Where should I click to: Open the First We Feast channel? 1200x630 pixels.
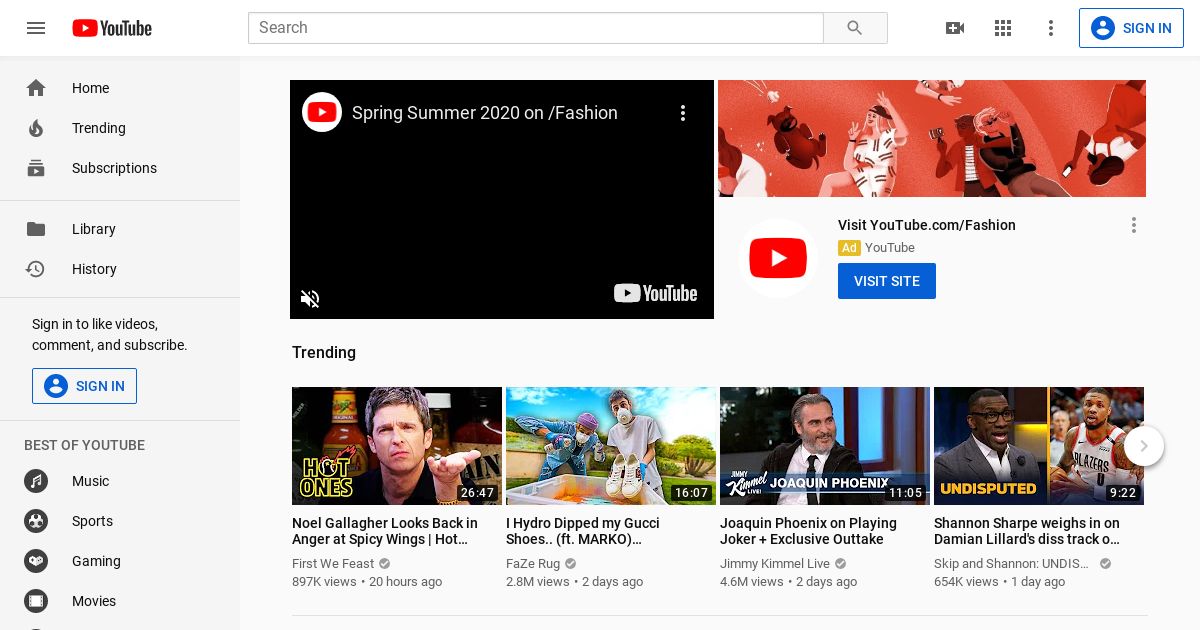(333, 564)
